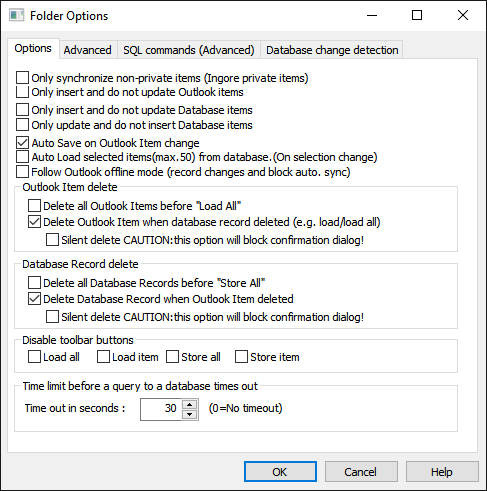Enable Delete all Outlook Items before Load All
This screenshot has height=491, width=487.
(x=34, y=206)
